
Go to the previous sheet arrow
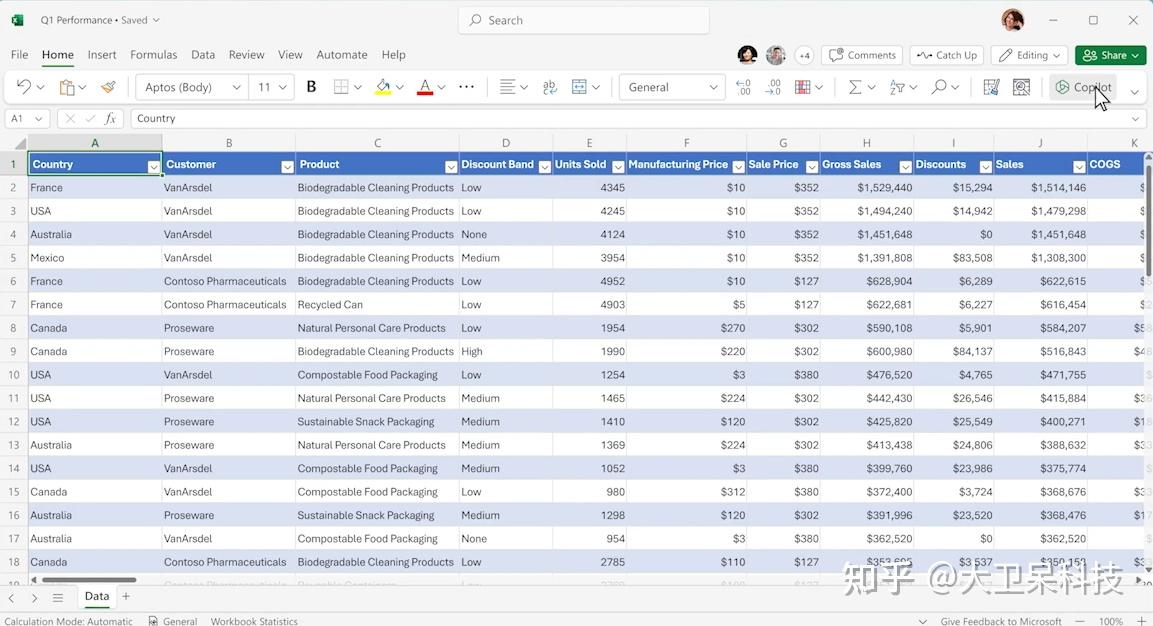11,597
